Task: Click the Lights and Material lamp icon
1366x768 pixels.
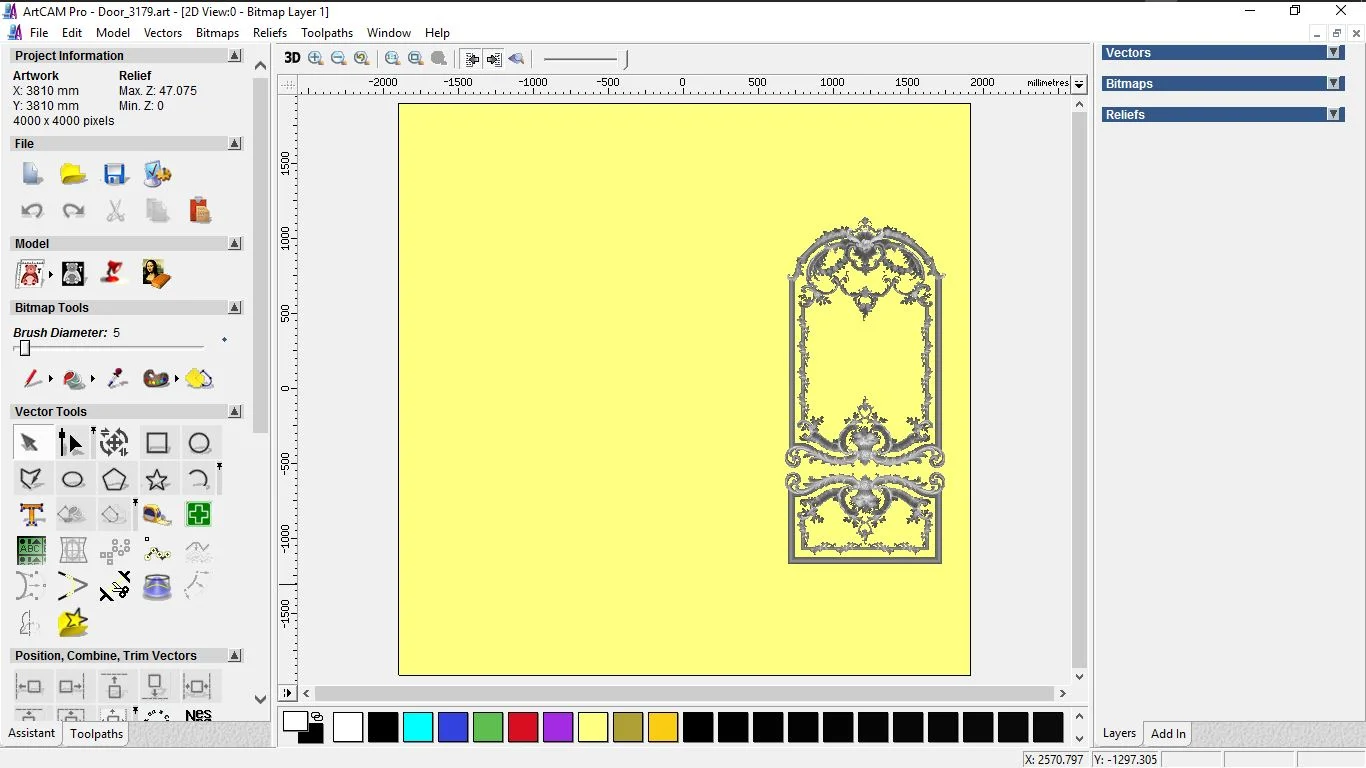Action: point(114,273)
